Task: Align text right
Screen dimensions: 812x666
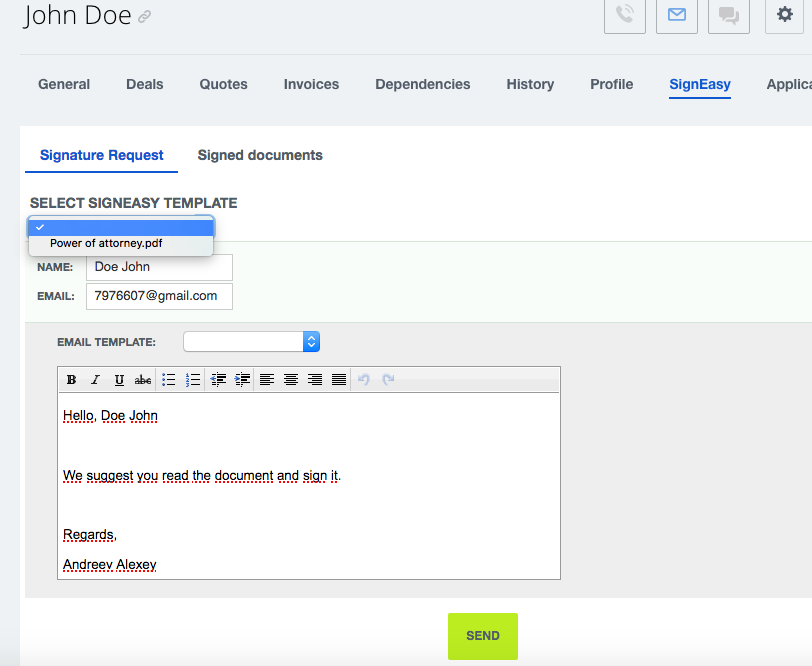Action: [x=315, y=380]
